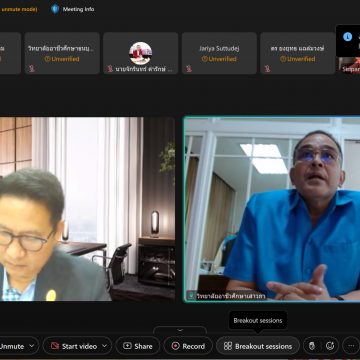Viewport: 360px width, 360px height.
Task: Start recording with Record button
Action: pyautogui.click(x=188, y=346)
